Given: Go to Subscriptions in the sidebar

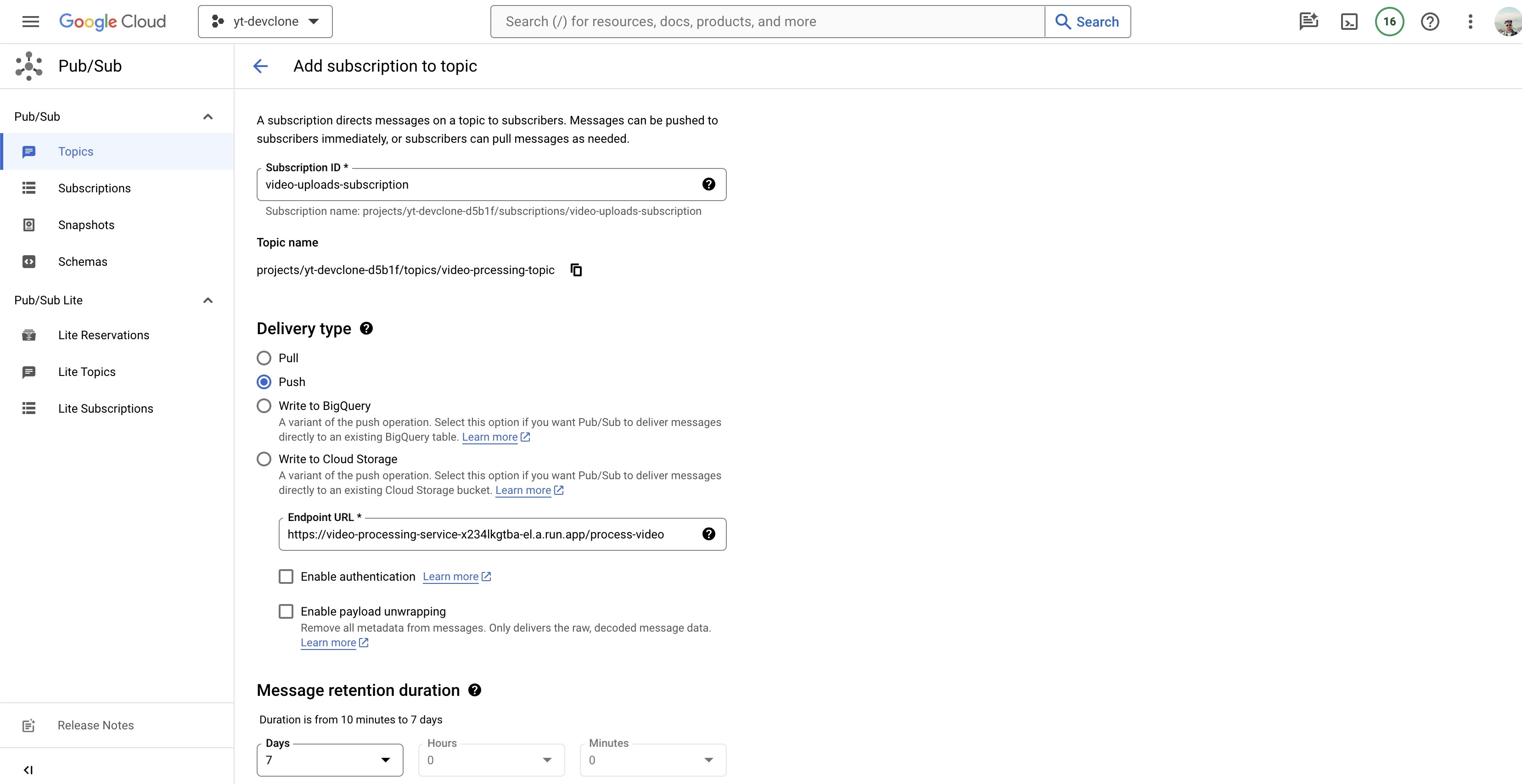Looking at the screenshot, I should [x=94, y=189].
